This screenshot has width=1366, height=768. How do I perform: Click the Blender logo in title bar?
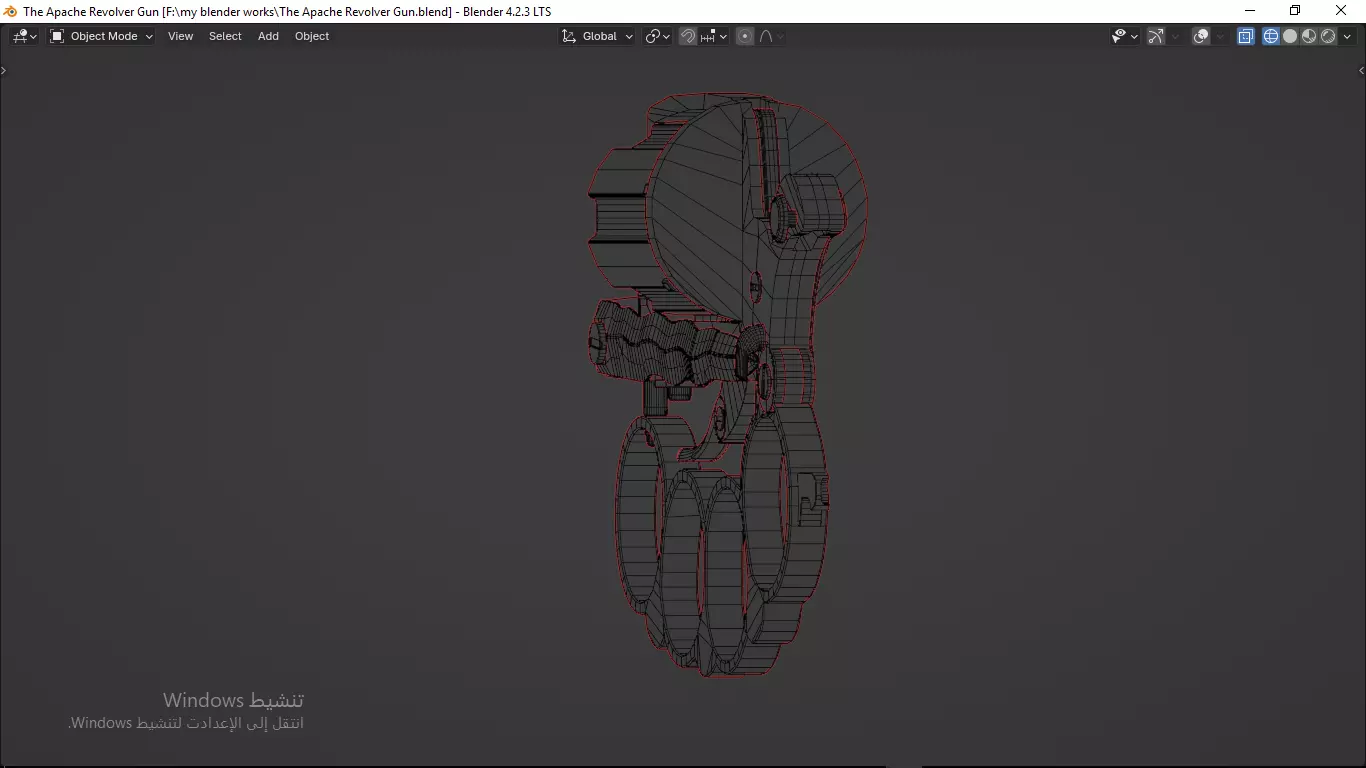pyautogui.click(x=11, y=11)
